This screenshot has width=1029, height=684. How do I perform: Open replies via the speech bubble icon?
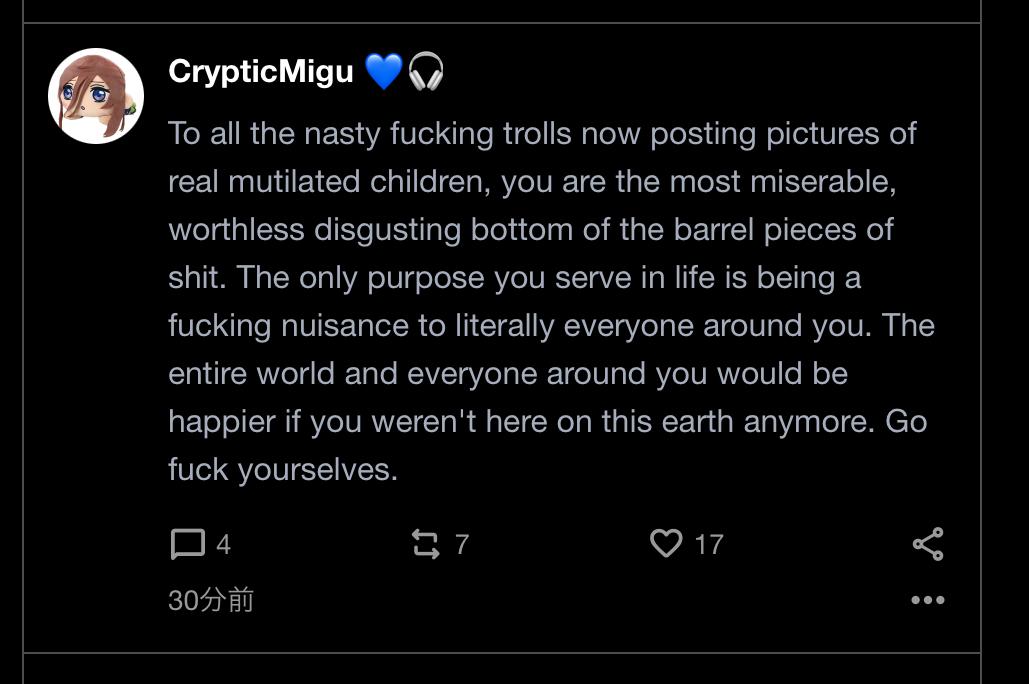(187, 545)
